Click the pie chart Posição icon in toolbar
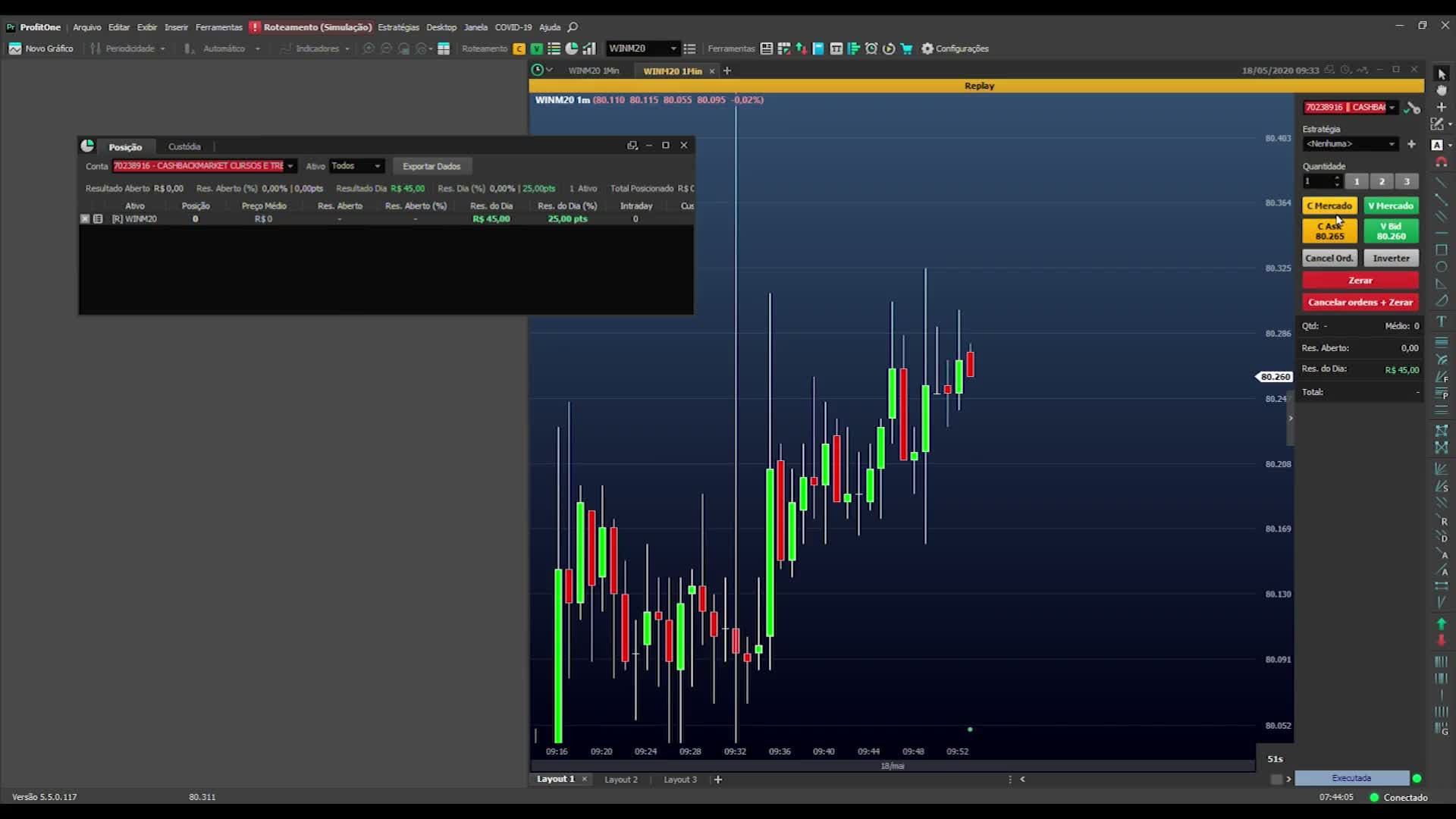The height and width of the screenshot is (819, 1456). [x=572, y=49]
